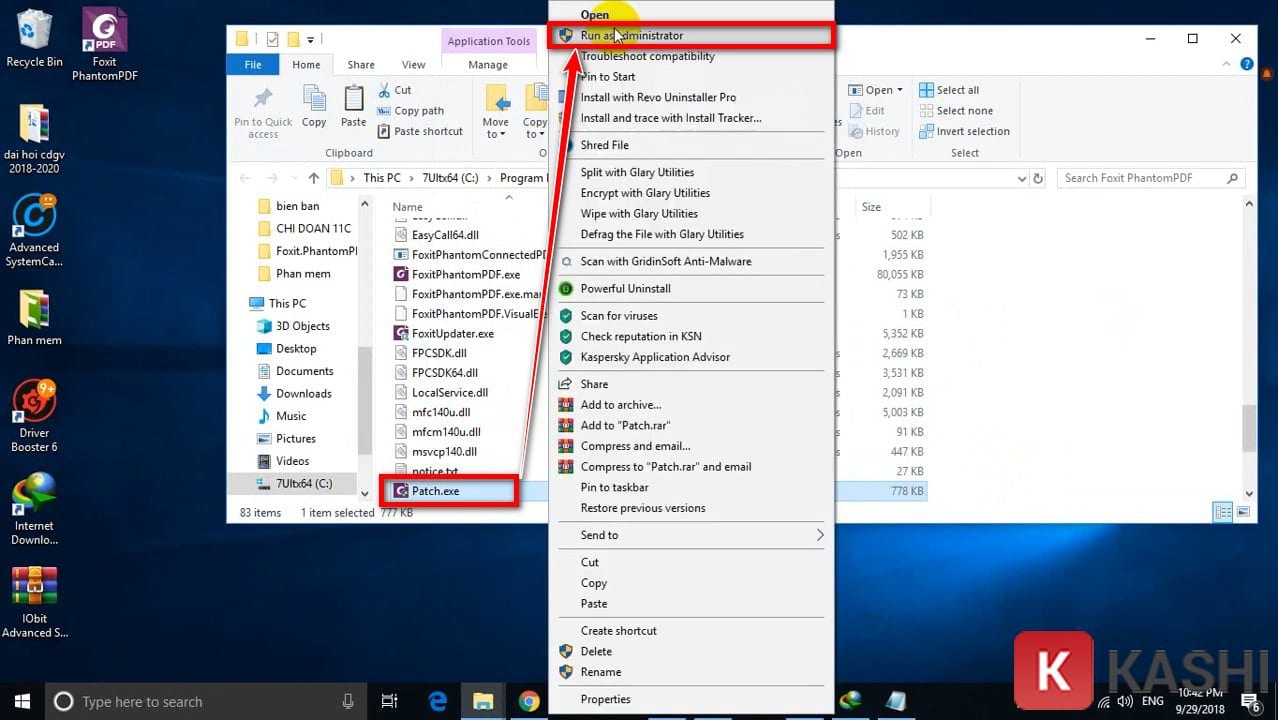Click the Paste icon in the Clipboard group
The width and height of the screenshot is (1278, 720).
353,104
